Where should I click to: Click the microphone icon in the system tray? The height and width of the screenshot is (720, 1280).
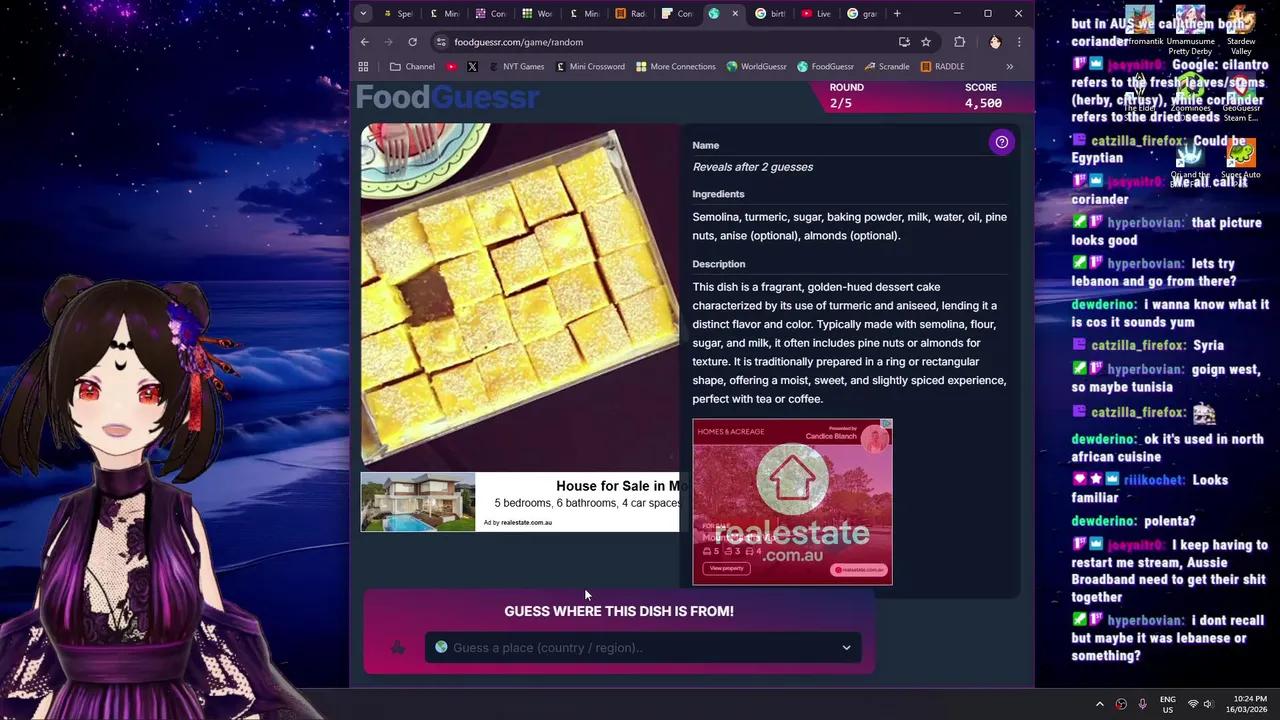[1142, 704]
